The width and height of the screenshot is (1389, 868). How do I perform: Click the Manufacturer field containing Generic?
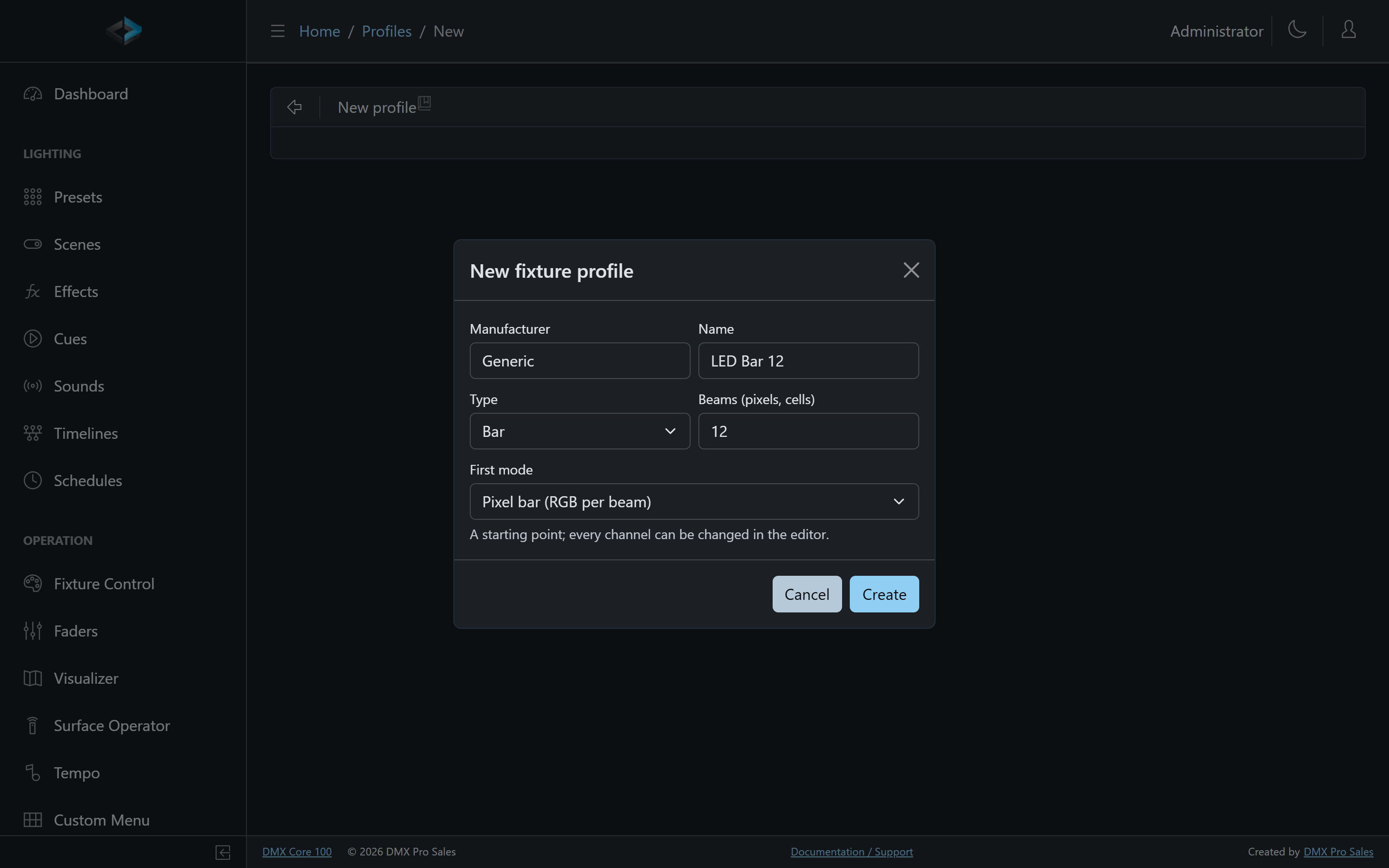pos(580,361)
